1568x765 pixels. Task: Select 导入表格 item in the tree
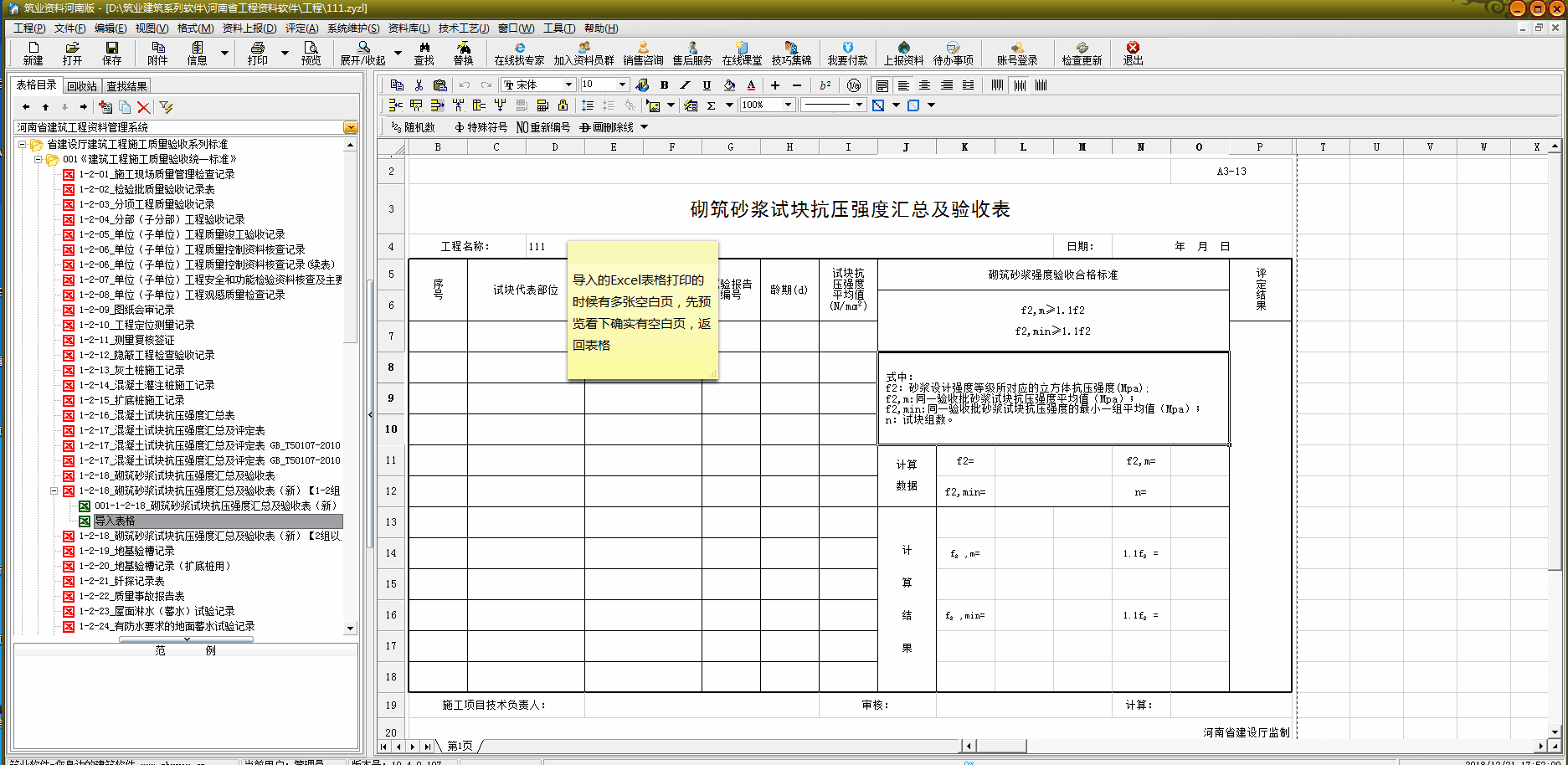point(115,521)
